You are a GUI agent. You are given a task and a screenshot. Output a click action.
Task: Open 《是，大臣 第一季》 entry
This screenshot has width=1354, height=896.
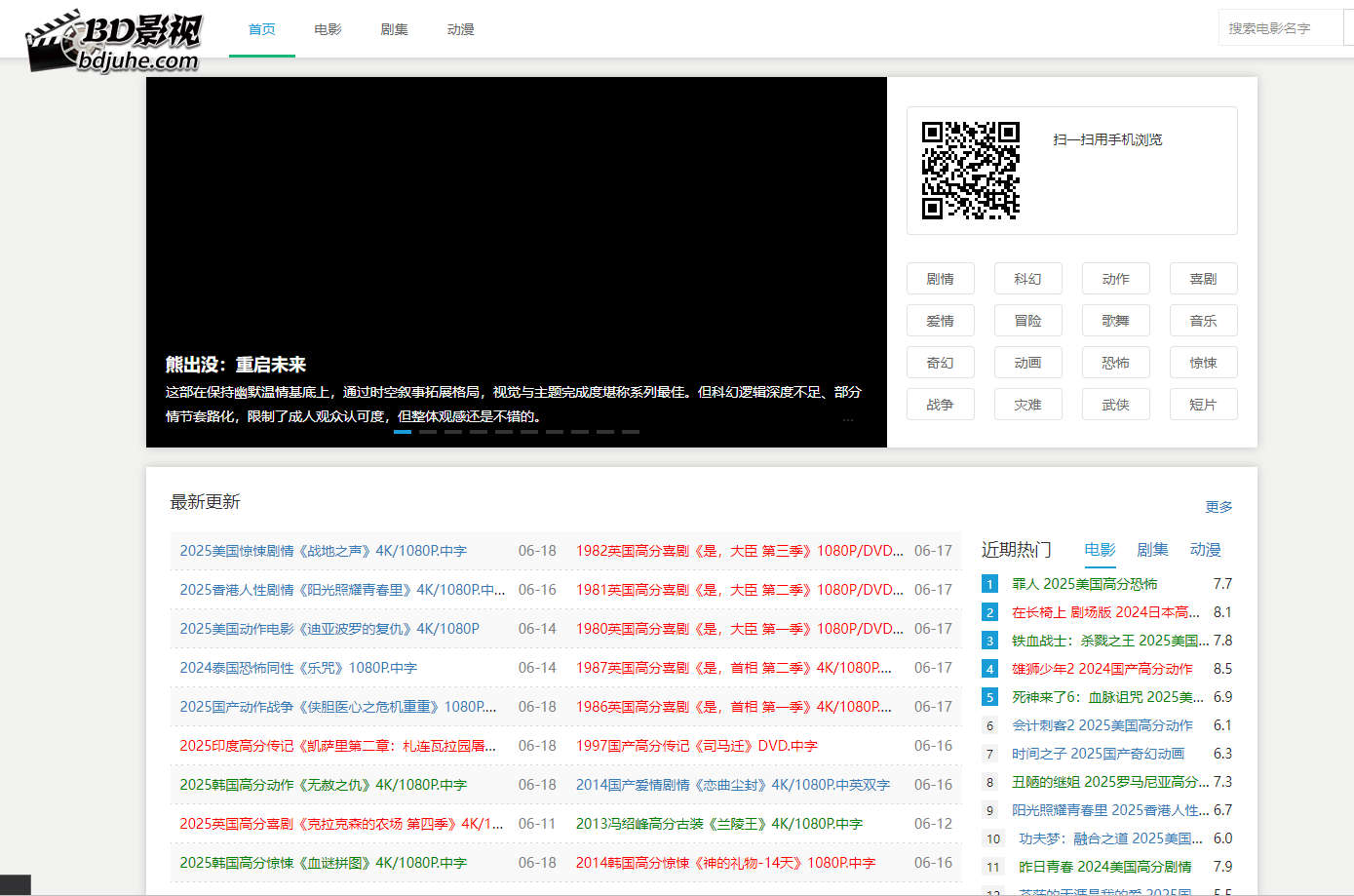click(740, 629)
